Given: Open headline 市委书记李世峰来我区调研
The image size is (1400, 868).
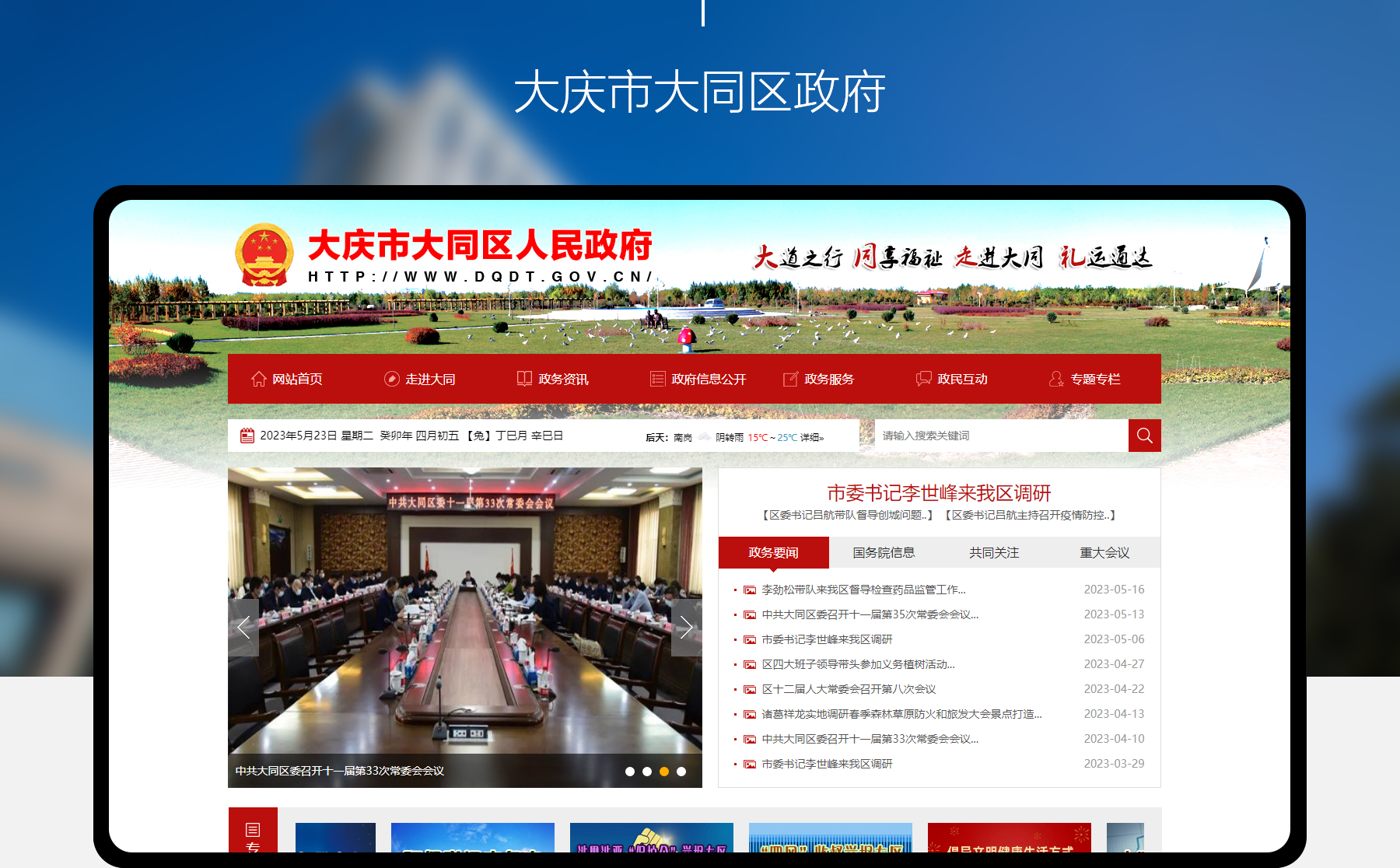Looking at the screenshot, I should pyautogui.click(x=939, y=492).
